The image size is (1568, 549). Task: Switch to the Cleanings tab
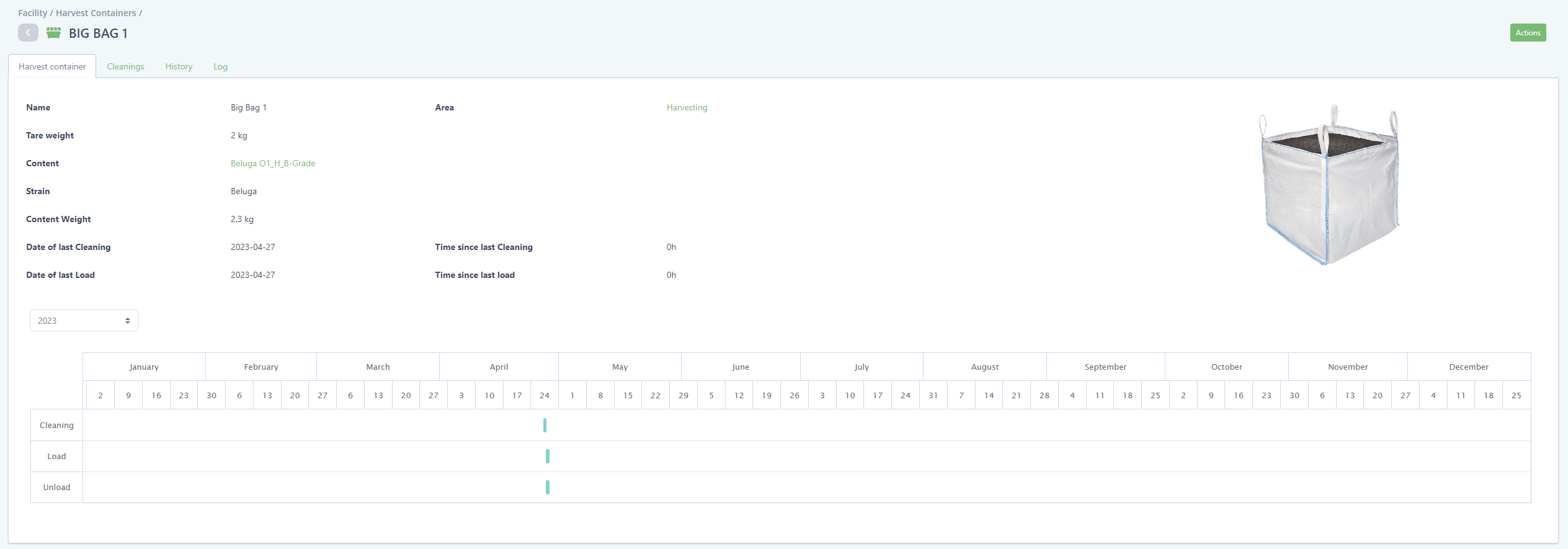(125, 66)
